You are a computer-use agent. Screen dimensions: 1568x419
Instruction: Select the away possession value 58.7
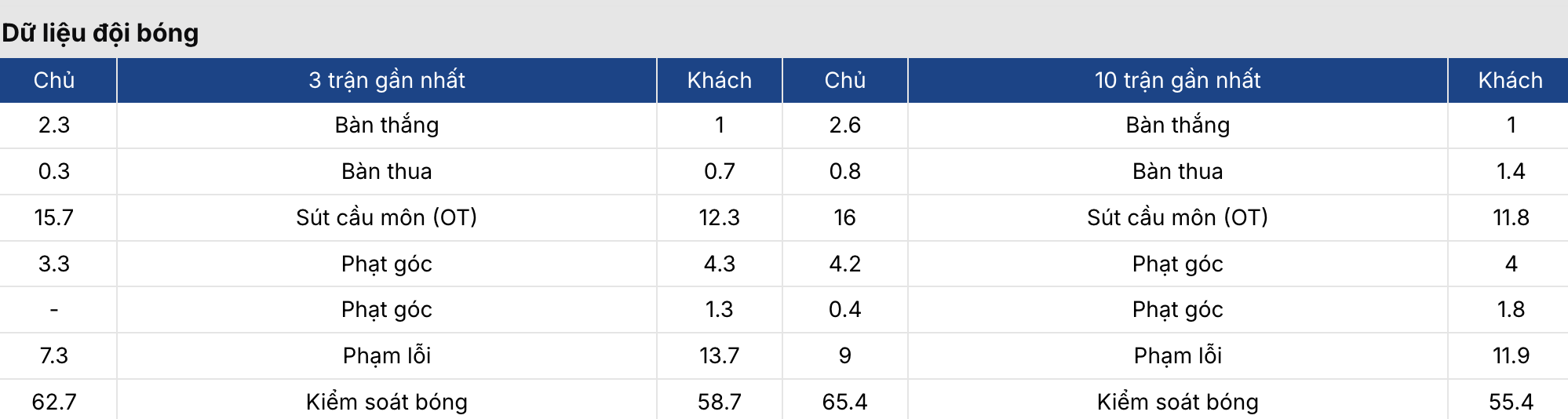point(719,402)
